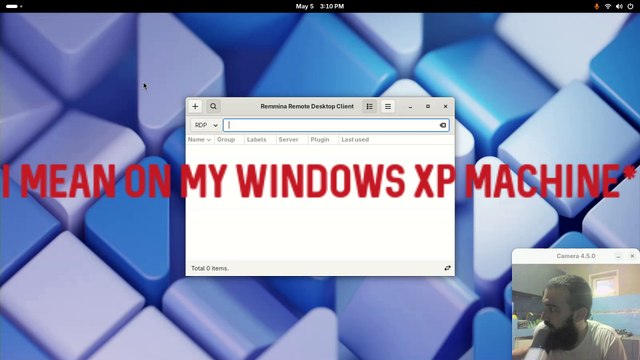The width and height of the screenshot is (640, 360).
Task: Open the volume indicator in top bar
Action: (x=619, y=6)
